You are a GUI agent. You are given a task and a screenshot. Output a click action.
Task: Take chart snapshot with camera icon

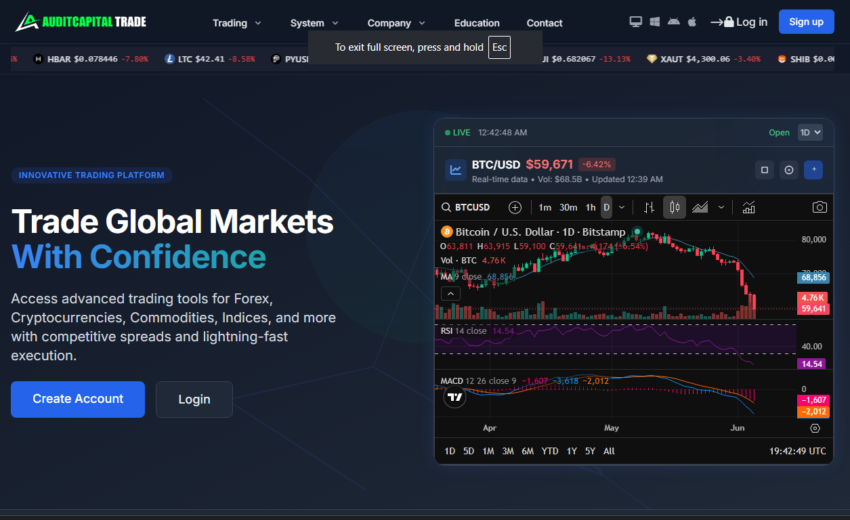tap(819, 207)
